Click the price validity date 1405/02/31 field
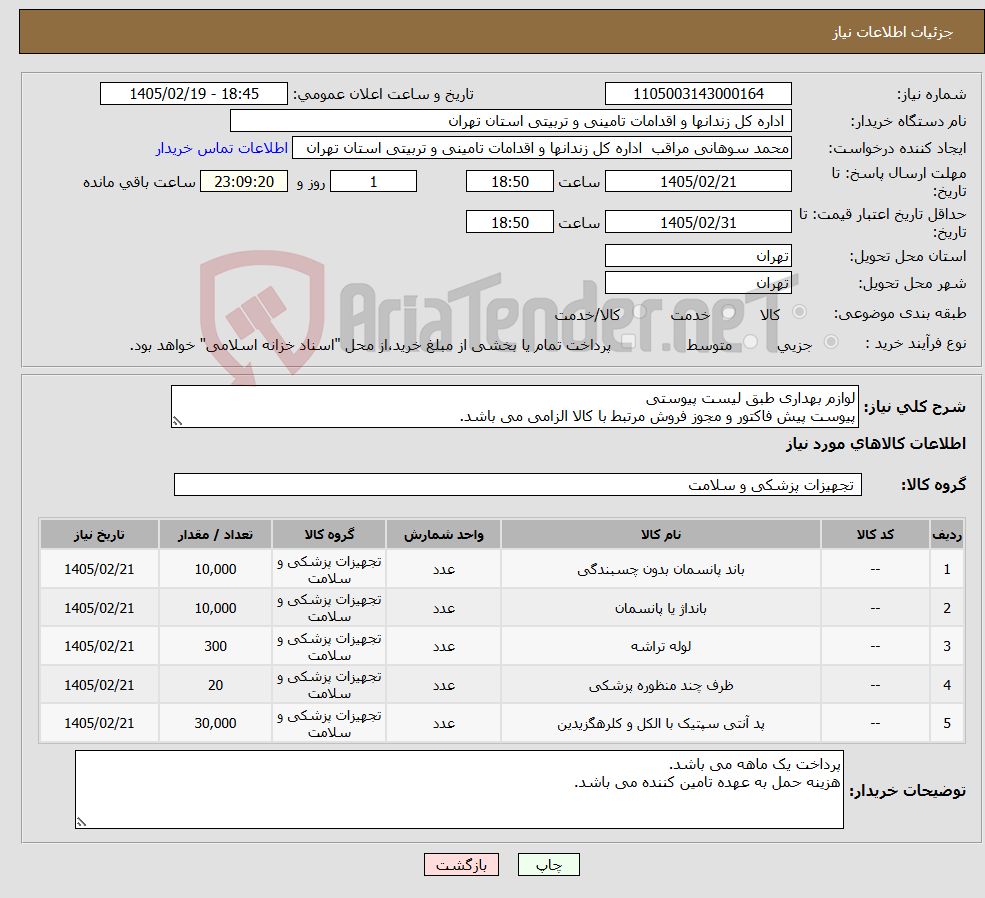 click(698, 222)
